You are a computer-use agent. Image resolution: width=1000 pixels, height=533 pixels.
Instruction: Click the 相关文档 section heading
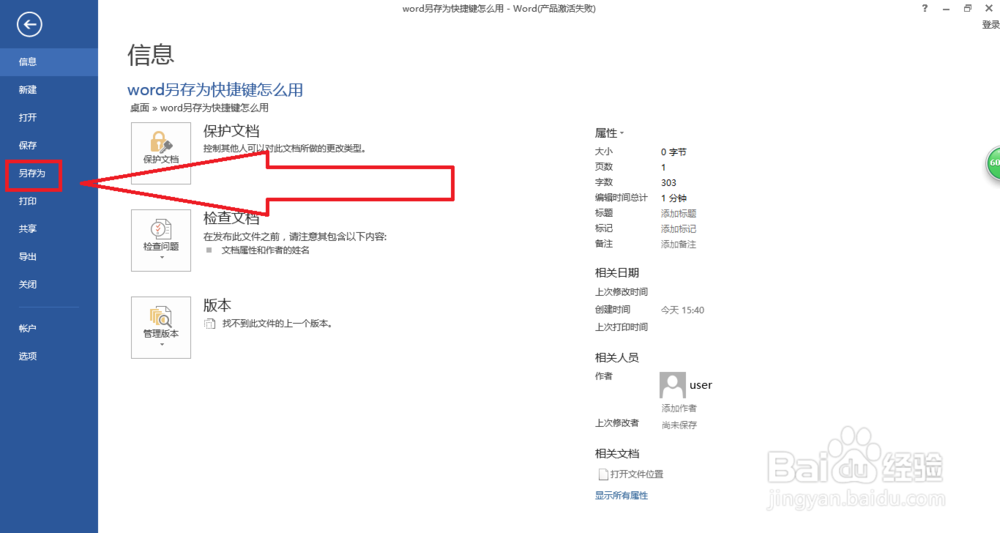coord(617,454)
